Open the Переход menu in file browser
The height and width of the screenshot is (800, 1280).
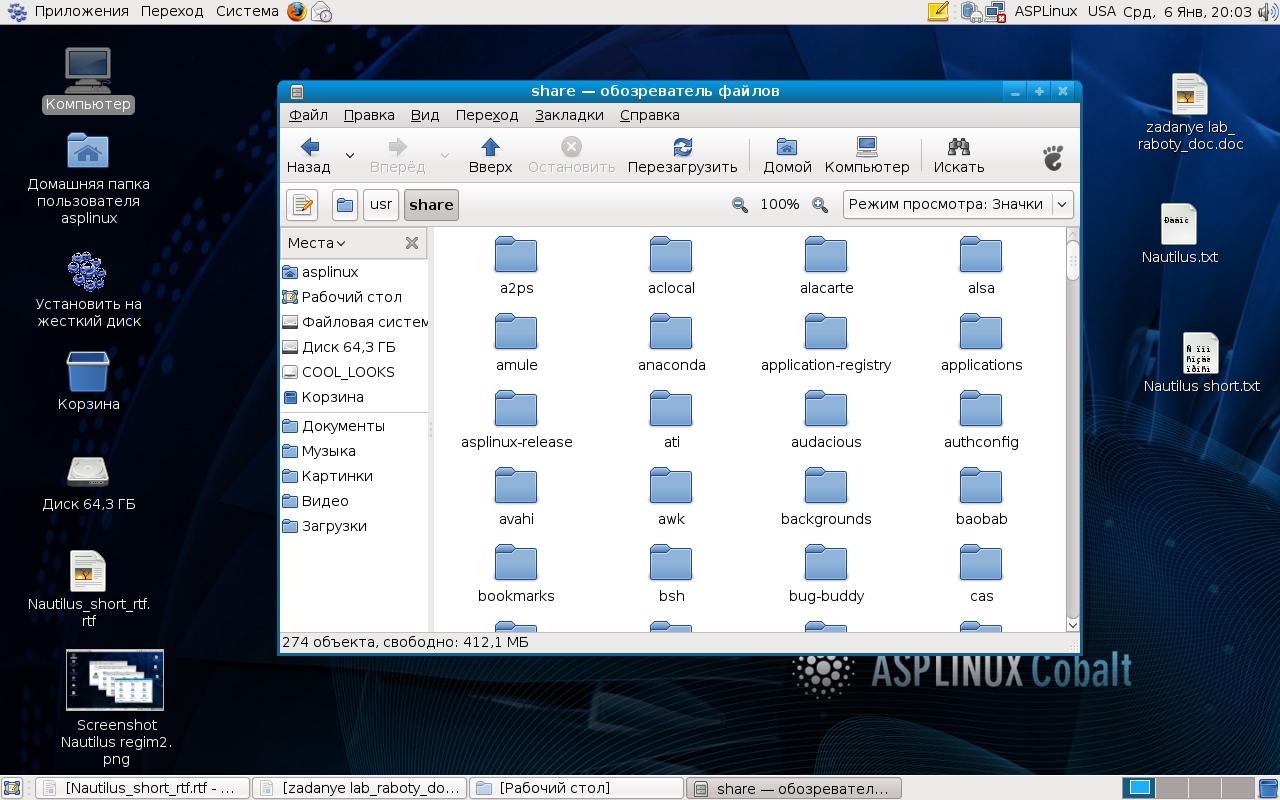(487, 115)
